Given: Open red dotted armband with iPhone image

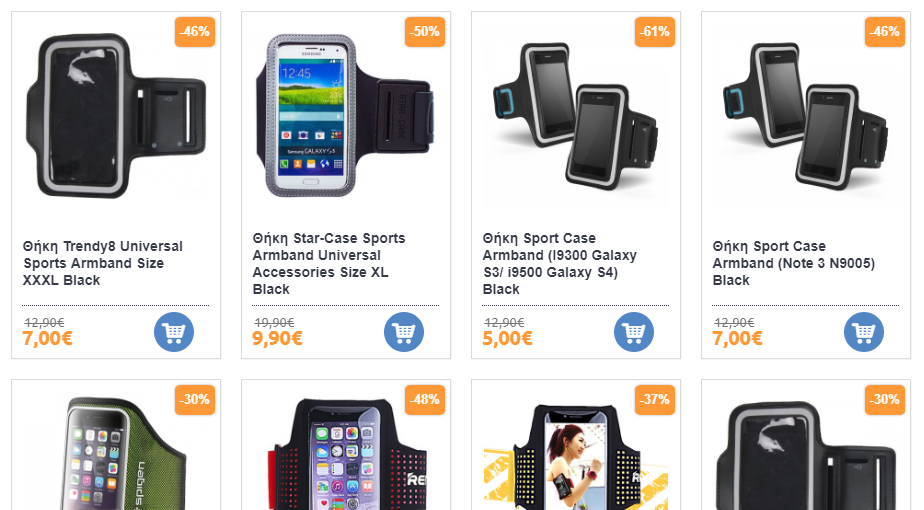Looking at the screenshot, I should pyautogui.click(x=347, y=455).
